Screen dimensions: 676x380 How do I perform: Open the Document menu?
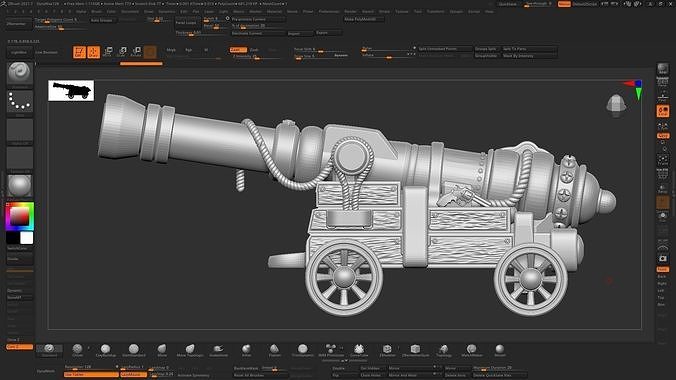click(130, 12)
